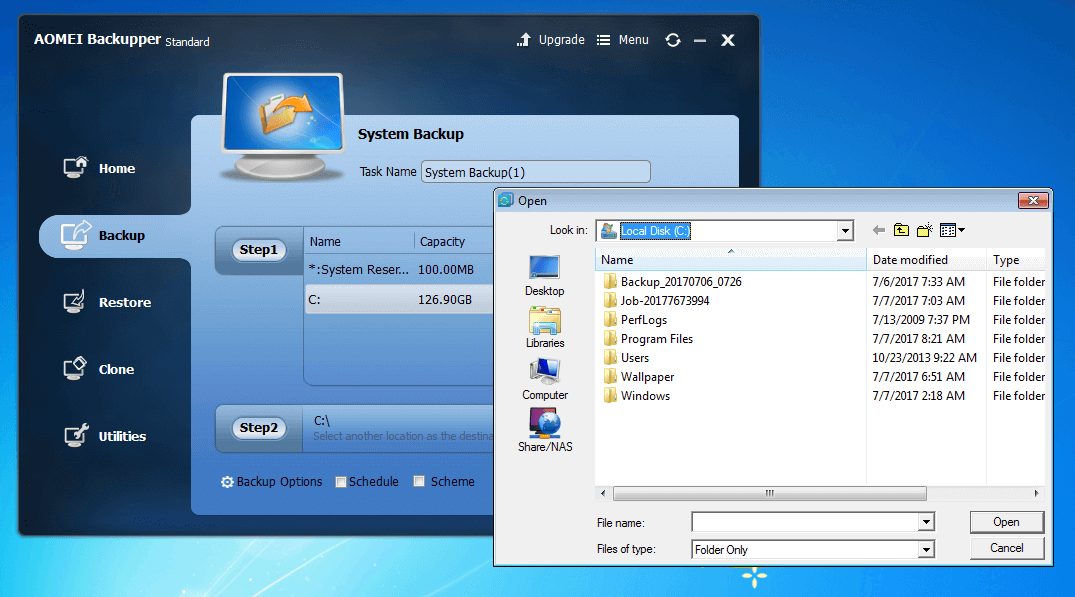Viewport: 1075px width, 597px height.
Task: Expand the File name dropdown arrow
Action: click(926, 522)
